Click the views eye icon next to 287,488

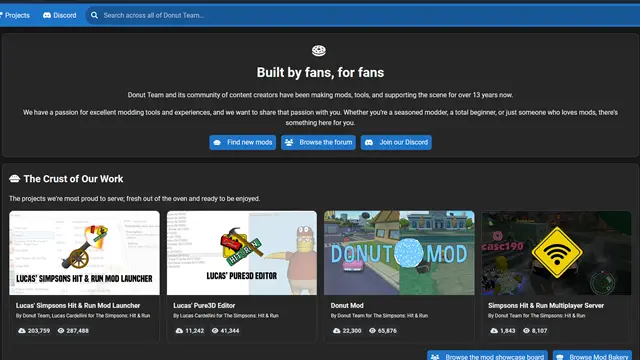tap(61, 331)
